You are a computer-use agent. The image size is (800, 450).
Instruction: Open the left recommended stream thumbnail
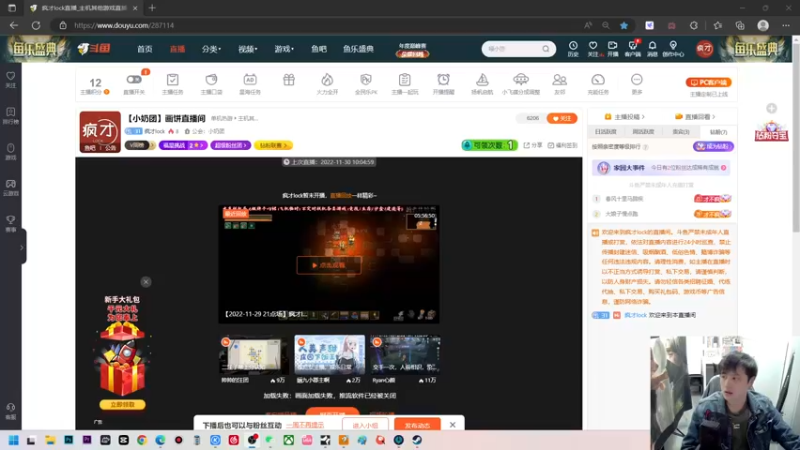(x=253, y=355)
